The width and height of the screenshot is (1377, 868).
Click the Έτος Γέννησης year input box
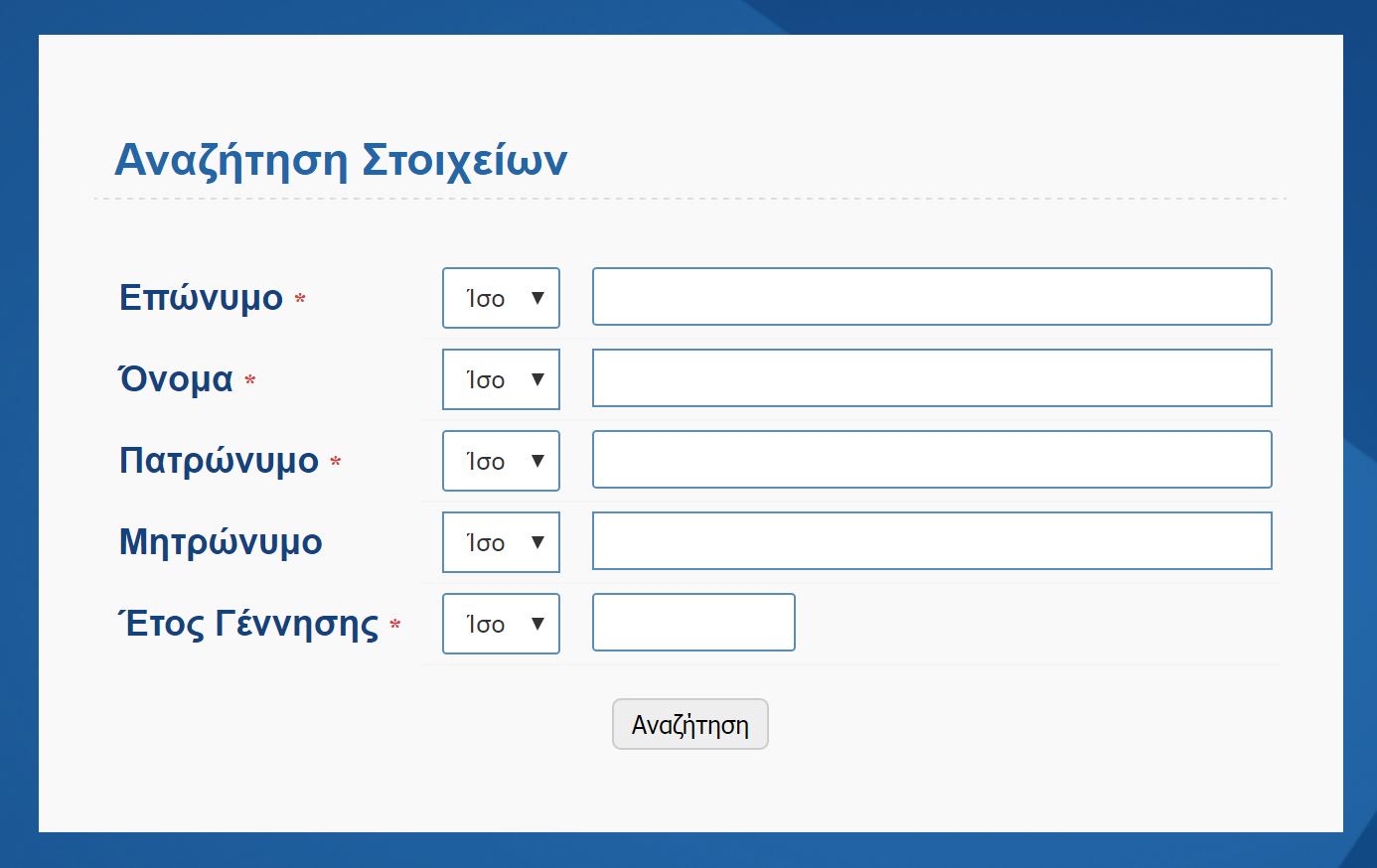[x=693, y=623]
